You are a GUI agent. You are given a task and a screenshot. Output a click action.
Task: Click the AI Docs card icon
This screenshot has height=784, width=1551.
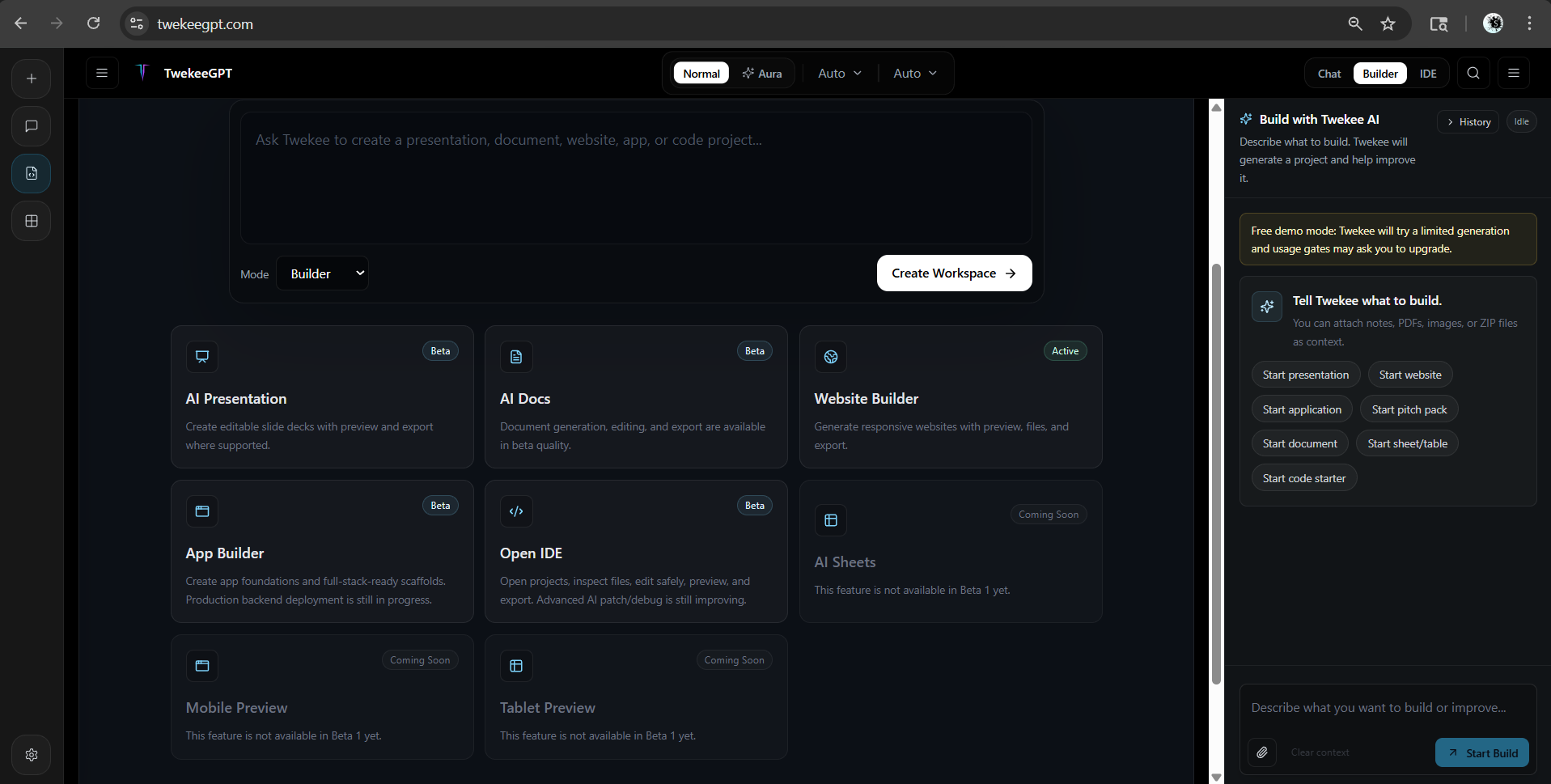(516, 357)
